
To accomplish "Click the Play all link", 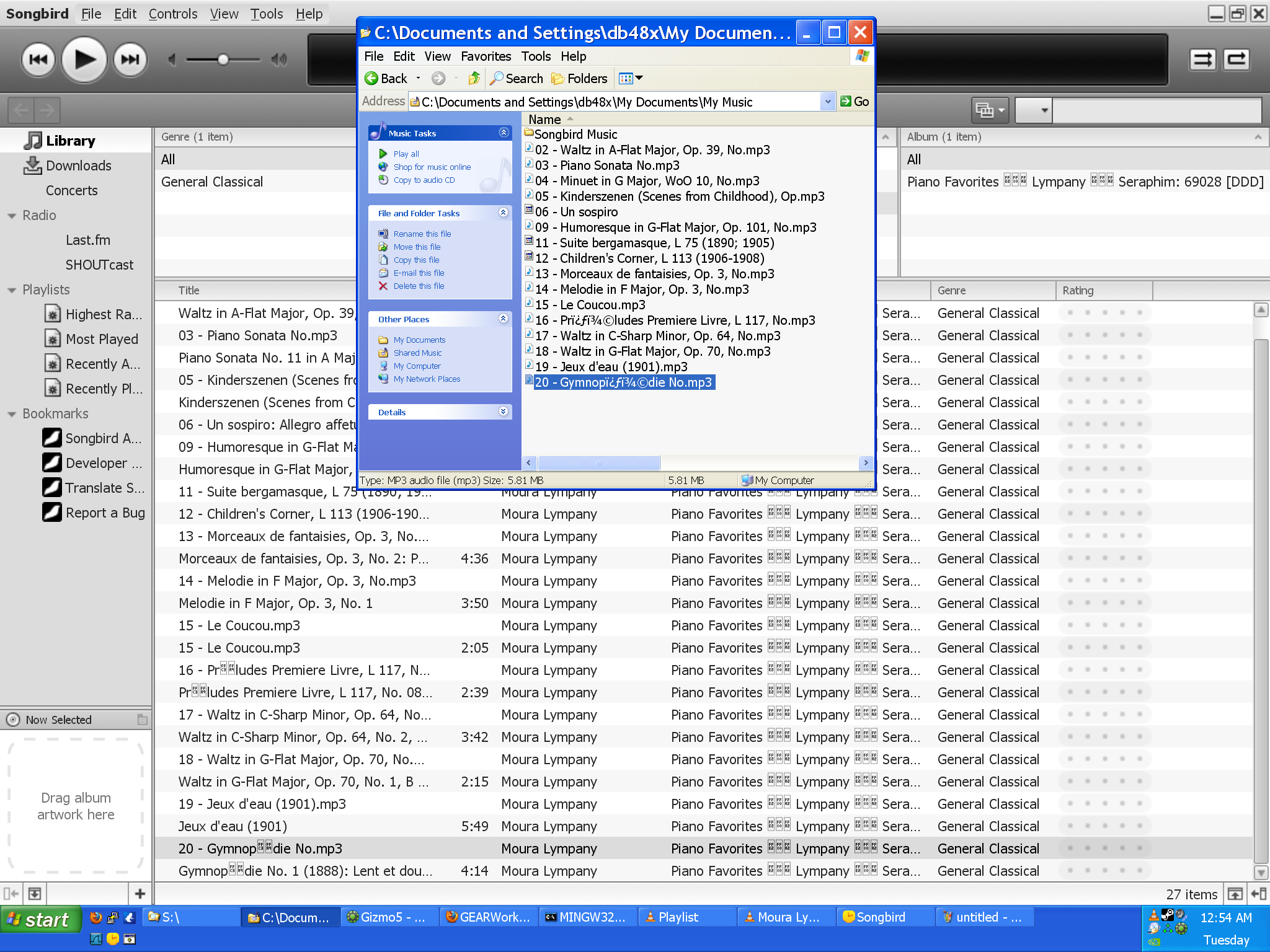I will click(x=406, y=154).
